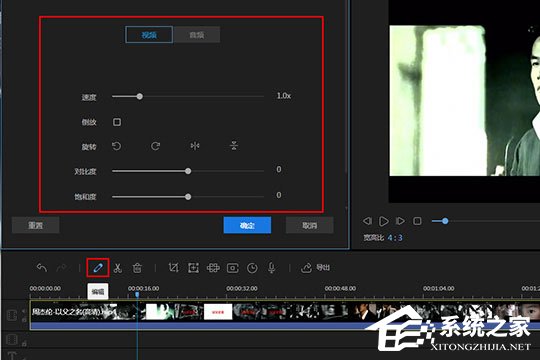This screenshot has width=540, height=360.
Task: Click the saturation value 0
Action: [x=279, y=195]
